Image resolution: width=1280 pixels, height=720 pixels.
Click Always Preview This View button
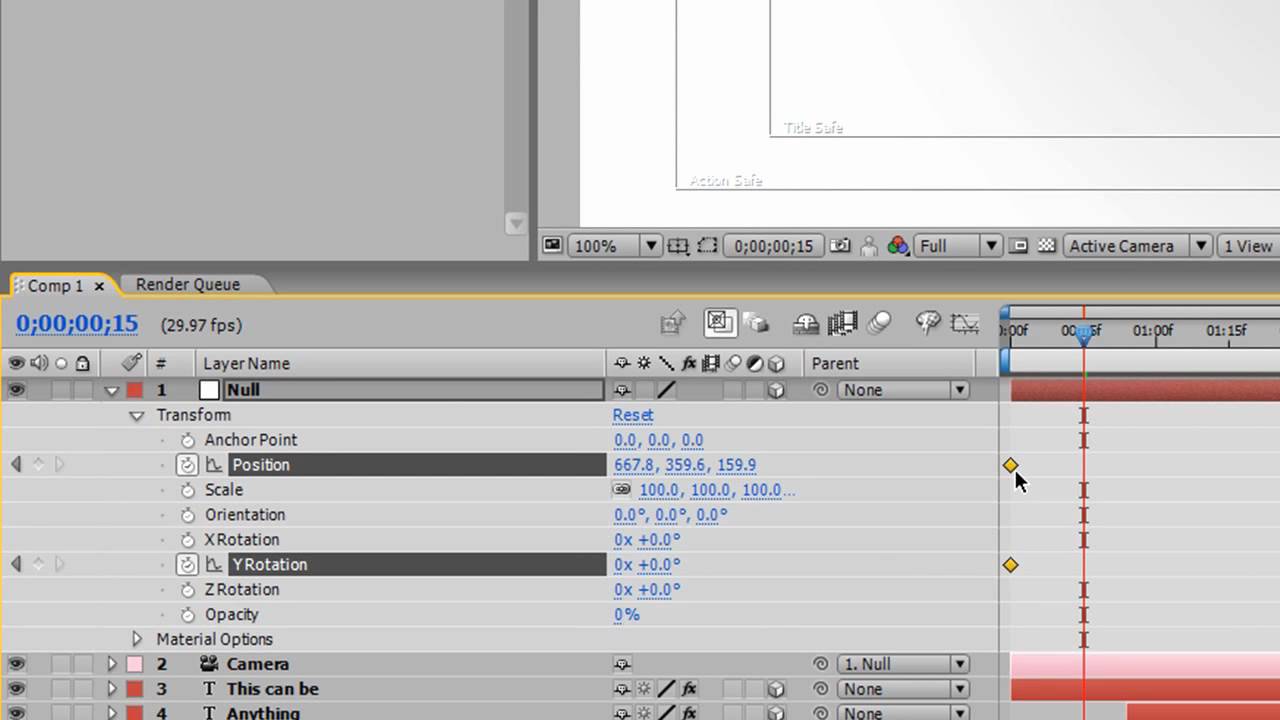552,246
